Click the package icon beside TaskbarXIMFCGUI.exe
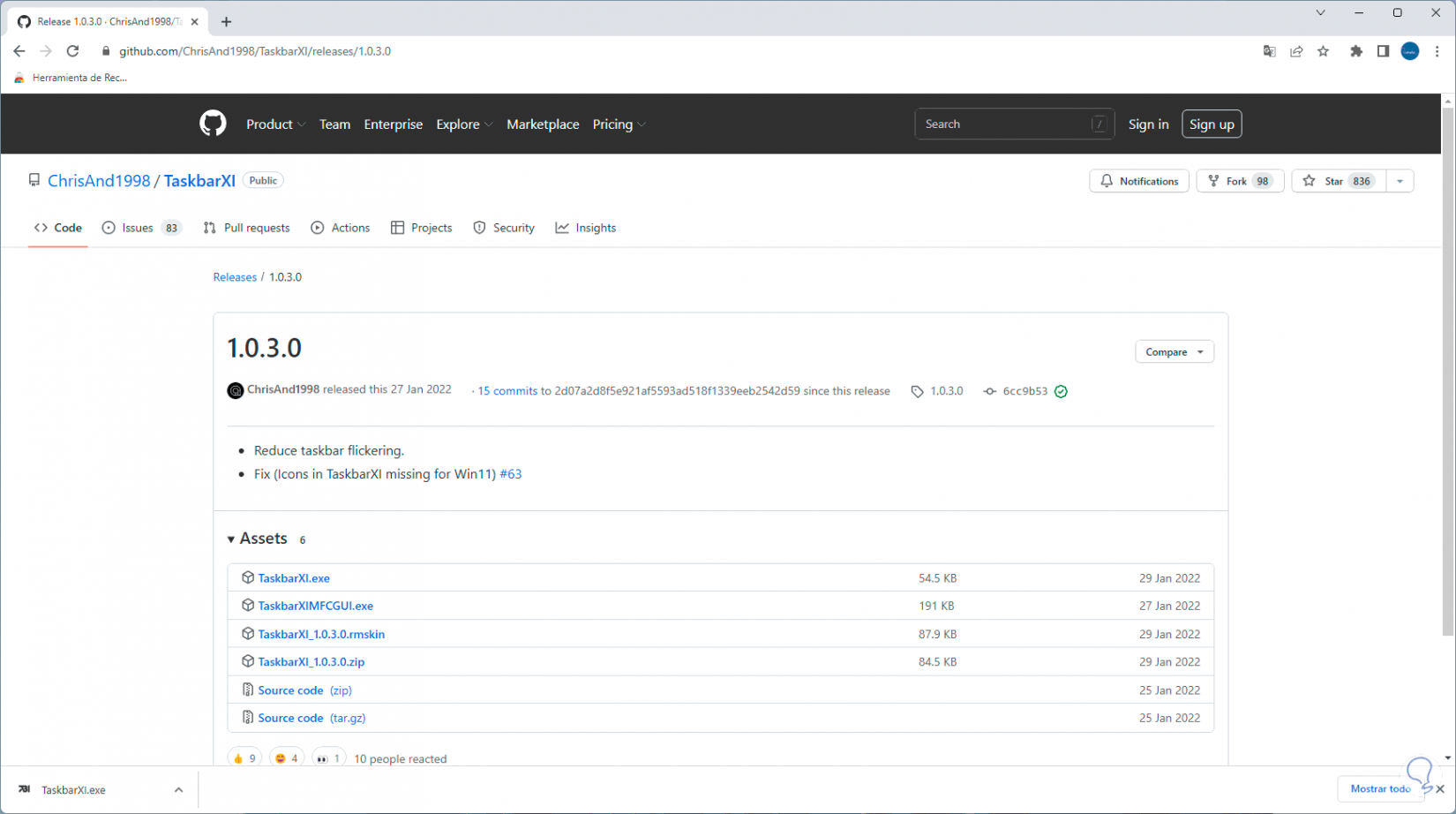This screenshot has width=1456, height=814. click(x=248, y=606)
